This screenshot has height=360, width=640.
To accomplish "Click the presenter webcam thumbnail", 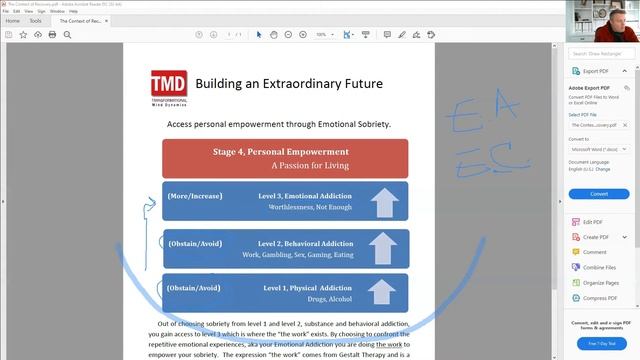I will pyautogui.click(x=603, y=21).
